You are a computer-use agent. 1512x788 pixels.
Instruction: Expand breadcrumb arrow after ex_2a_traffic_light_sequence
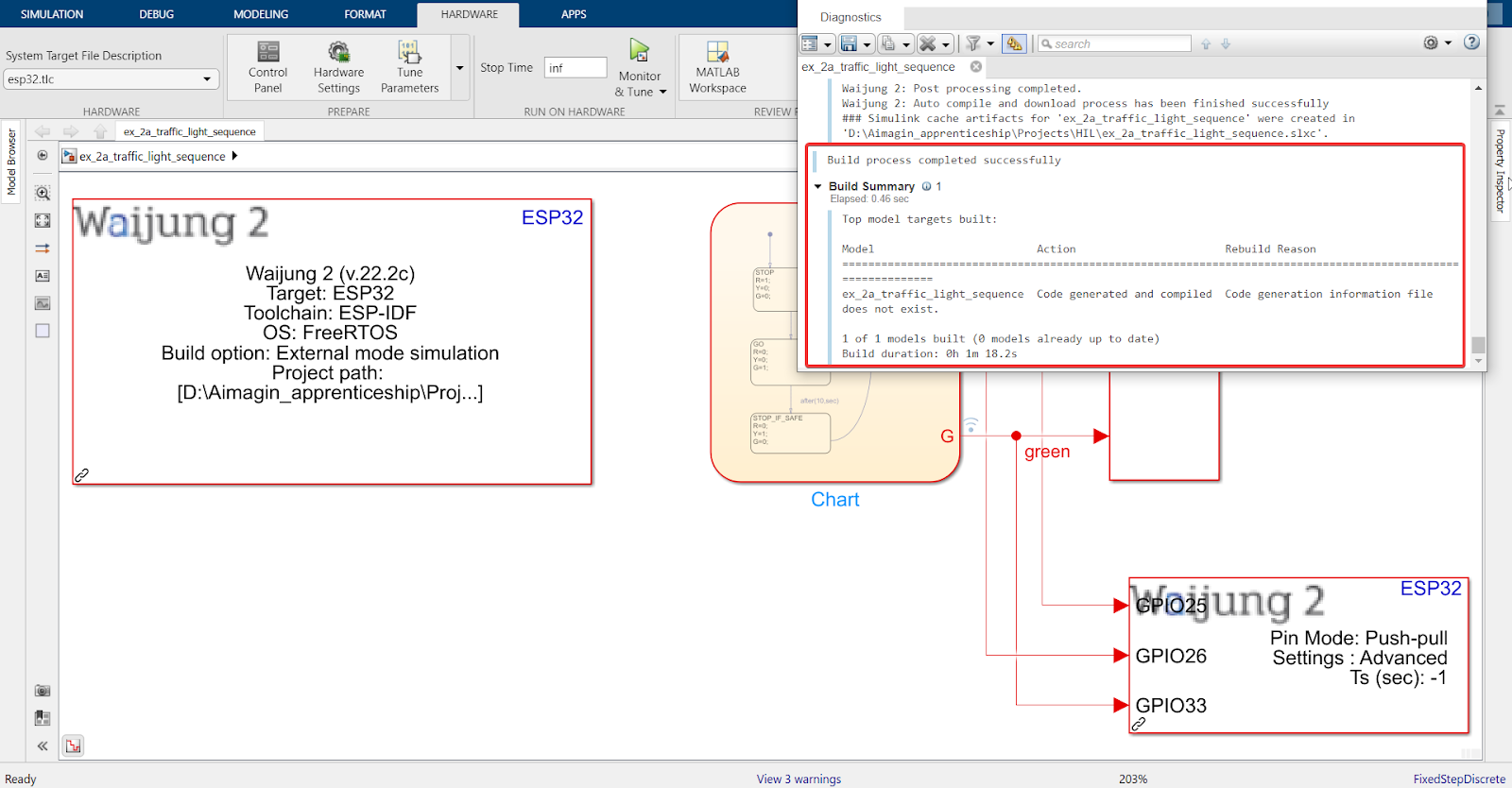234,156
